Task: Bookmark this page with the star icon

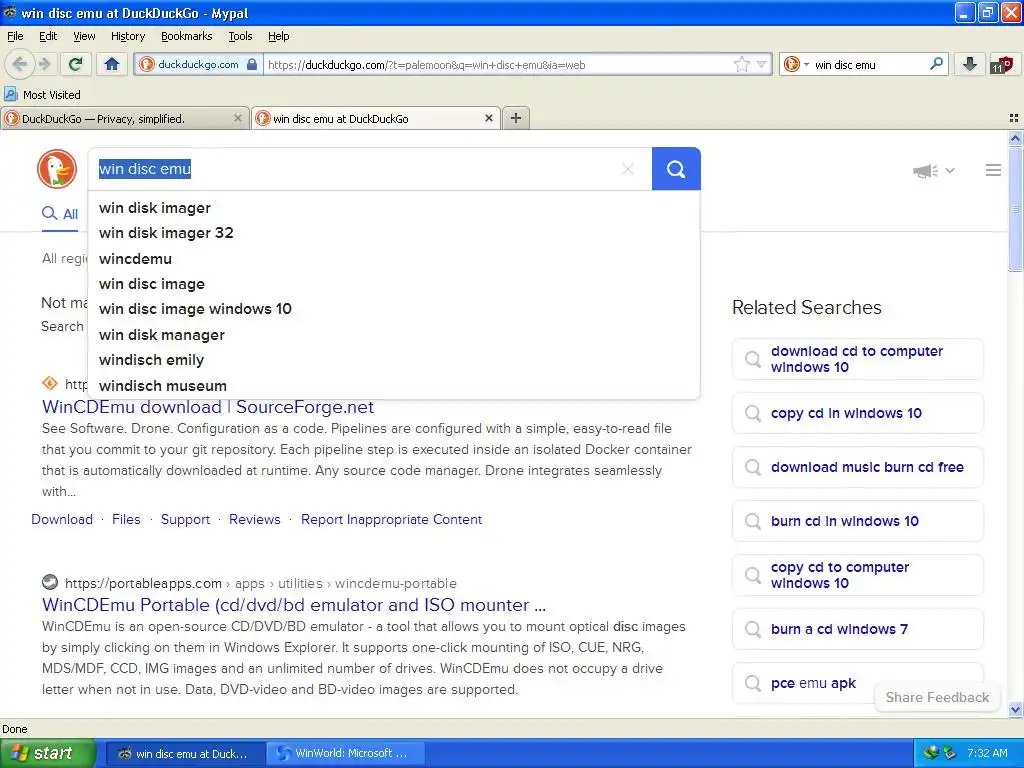Action: [x=742, y=64]
